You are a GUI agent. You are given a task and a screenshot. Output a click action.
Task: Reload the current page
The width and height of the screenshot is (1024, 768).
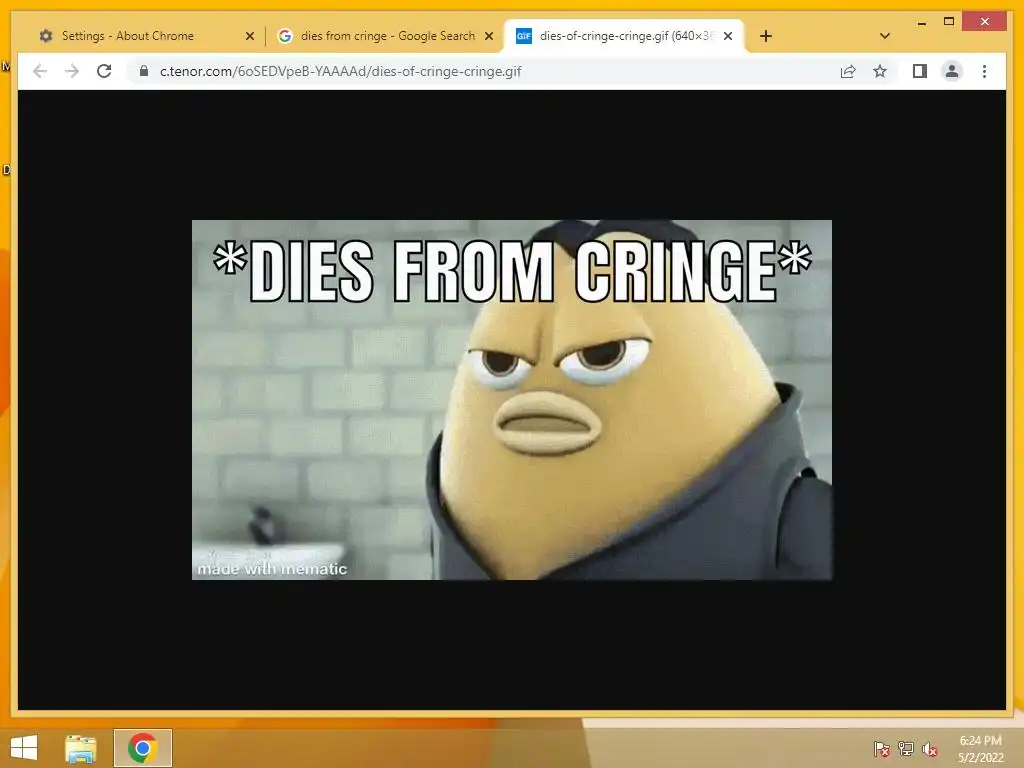pyautogui.click(x=104, y=71)
